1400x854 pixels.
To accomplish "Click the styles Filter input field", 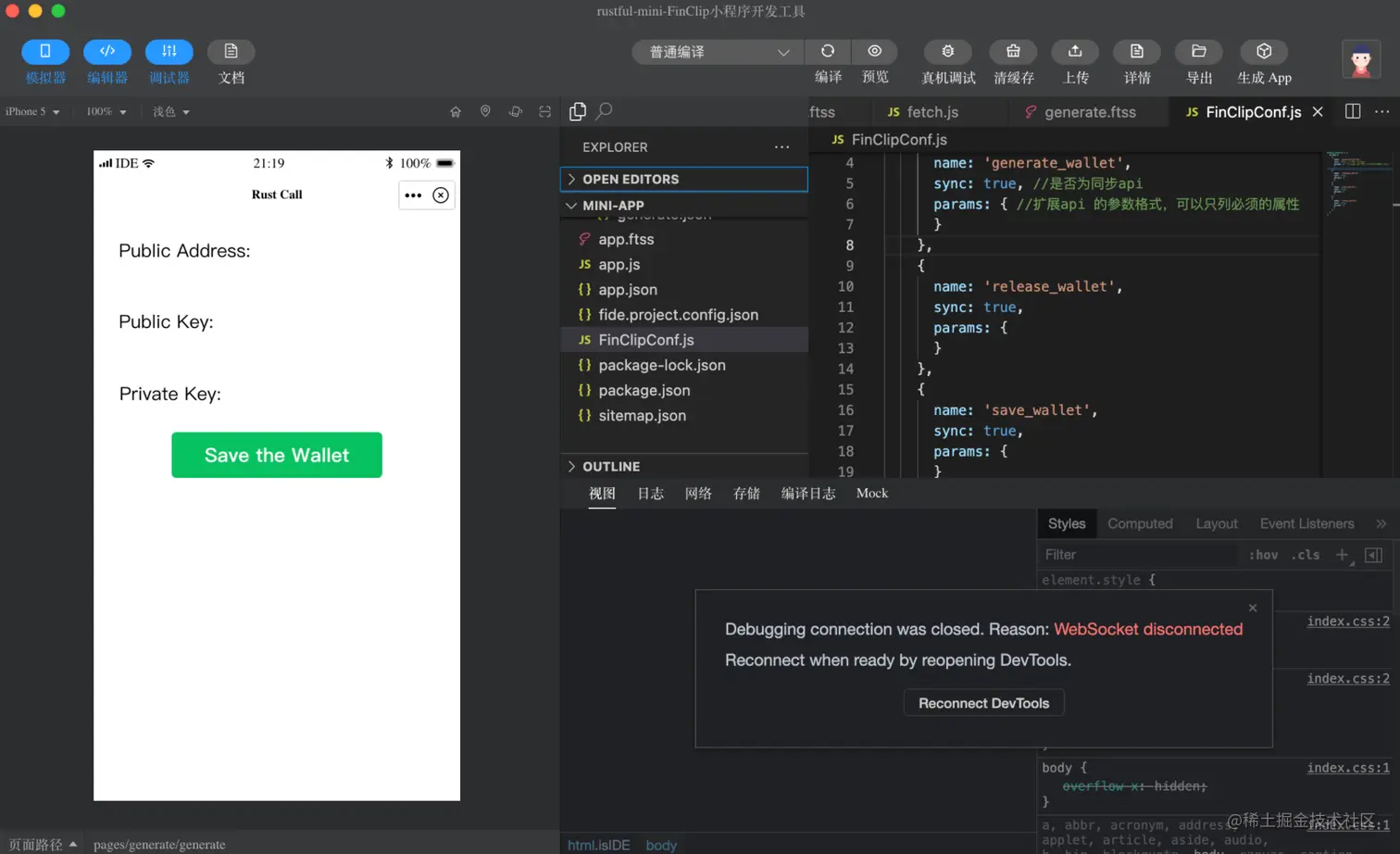I will click(1139, 555).
